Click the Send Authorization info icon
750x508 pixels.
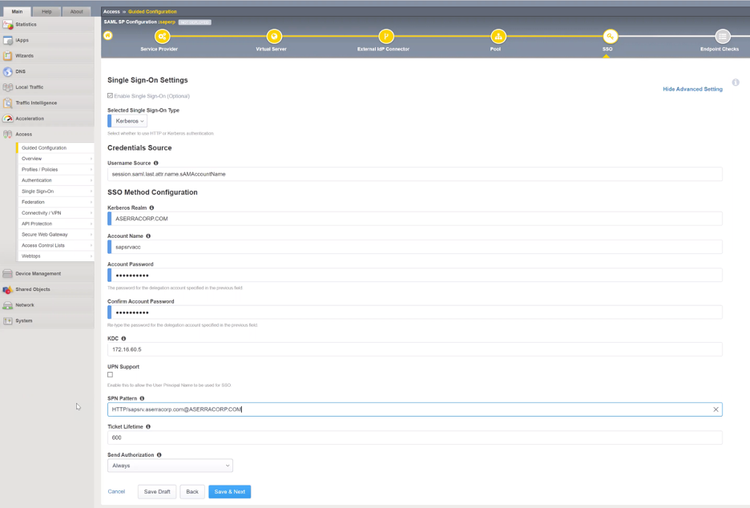coord(159,455)
